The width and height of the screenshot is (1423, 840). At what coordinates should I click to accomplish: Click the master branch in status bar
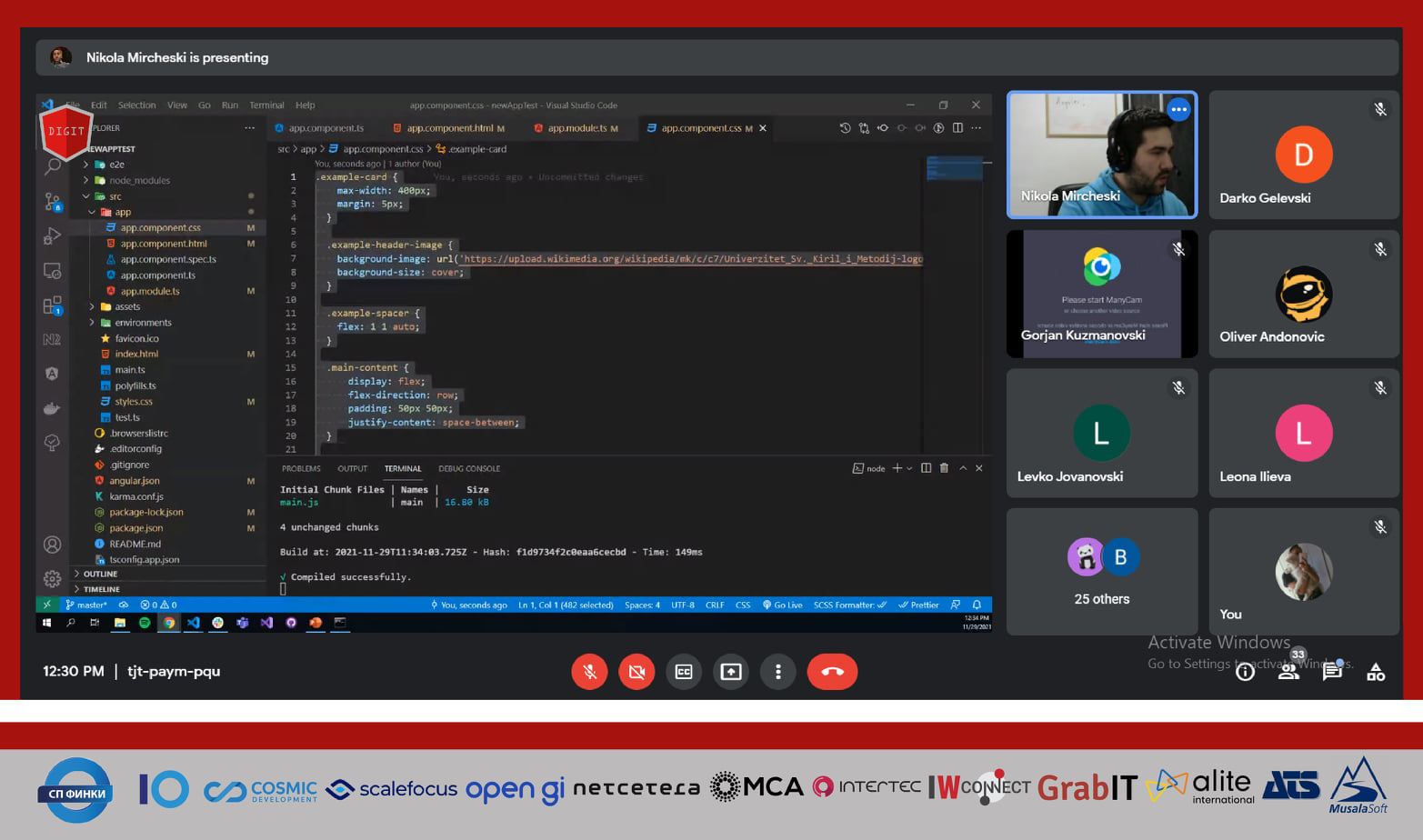(x=86, y=605)
